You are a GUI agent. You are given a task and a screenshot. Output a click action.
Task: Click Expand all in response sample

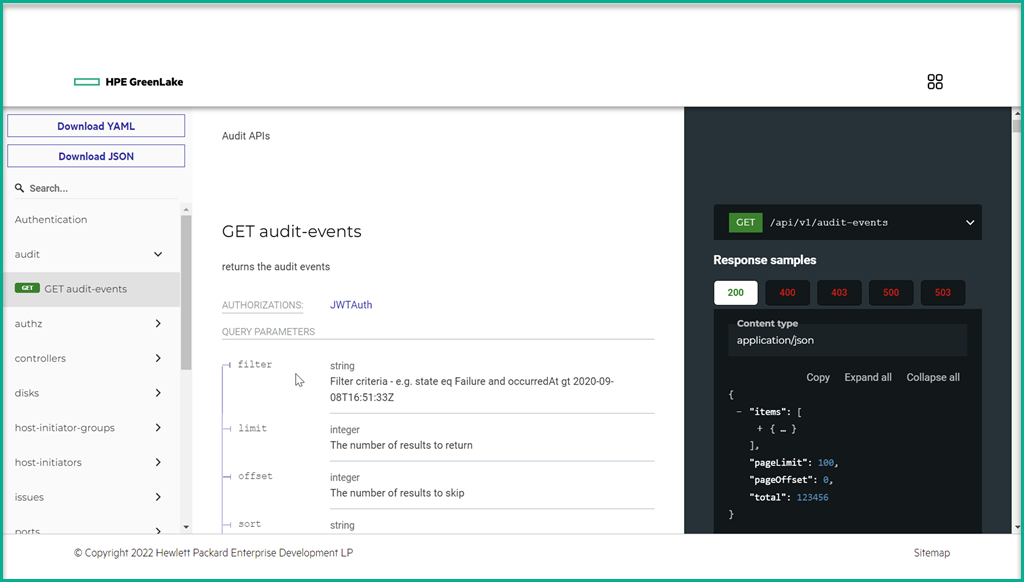coord(868,377)
